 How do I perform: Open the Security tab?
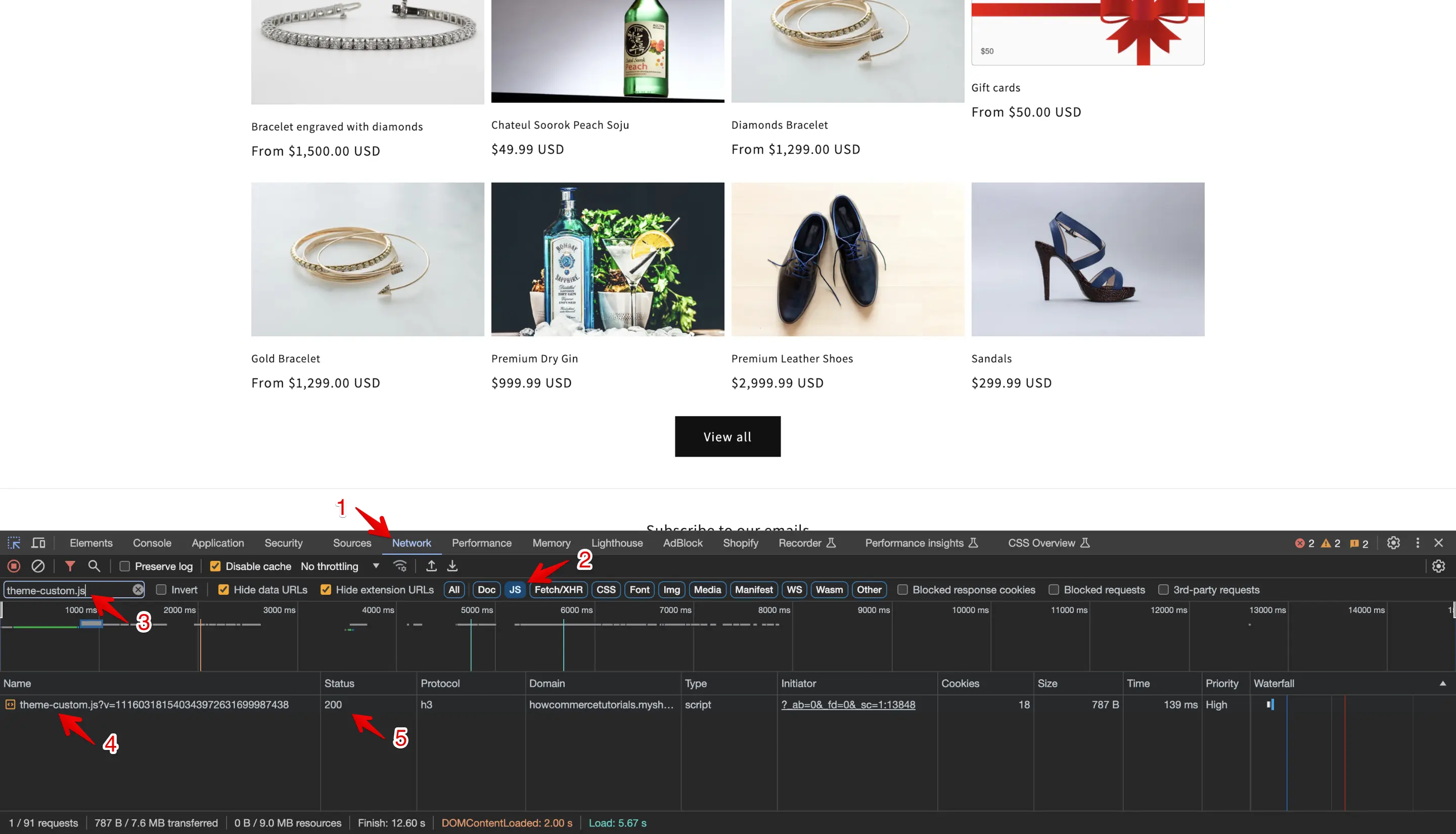point(284,543)
